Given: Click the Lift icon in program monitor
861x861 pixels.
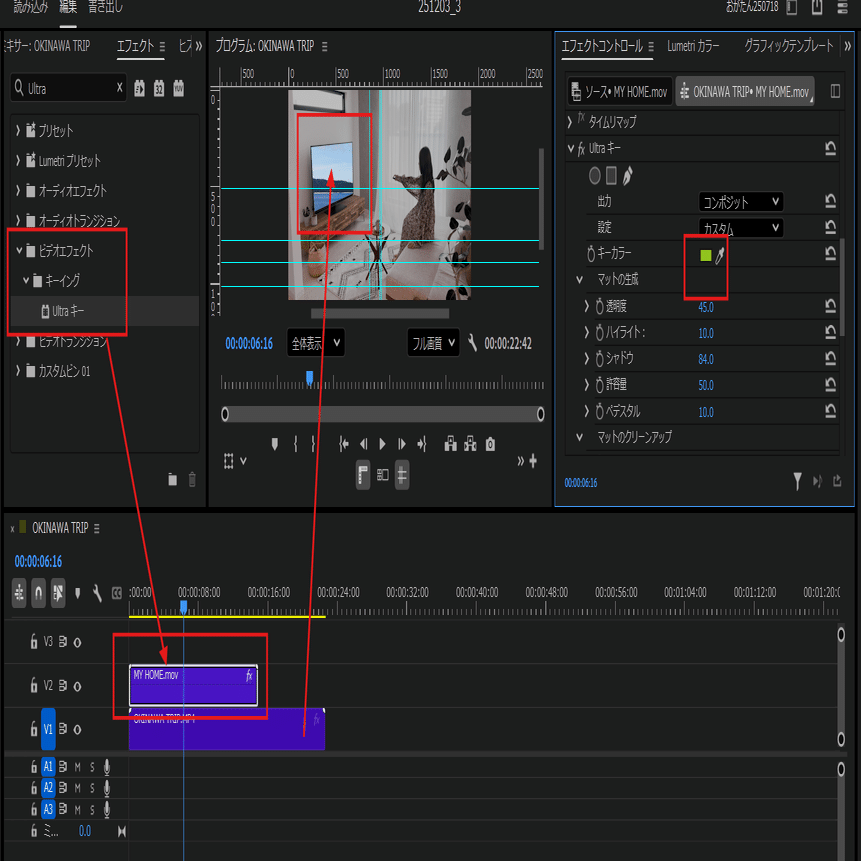Looking at the screenshot, I should click(x=451, y=444).
